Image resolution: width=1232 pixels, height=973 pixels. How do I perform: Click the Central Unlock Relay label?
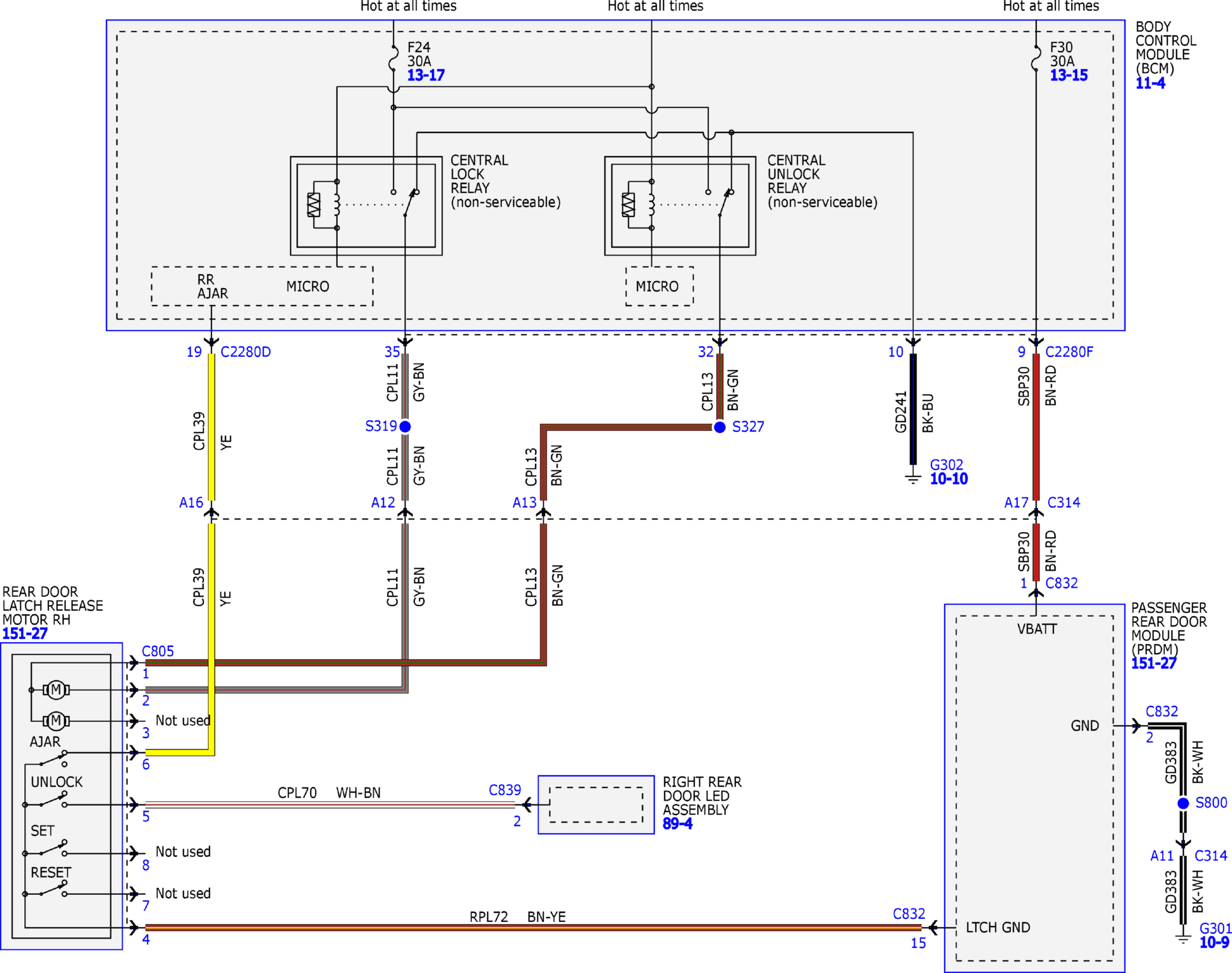tap(822, 181)
